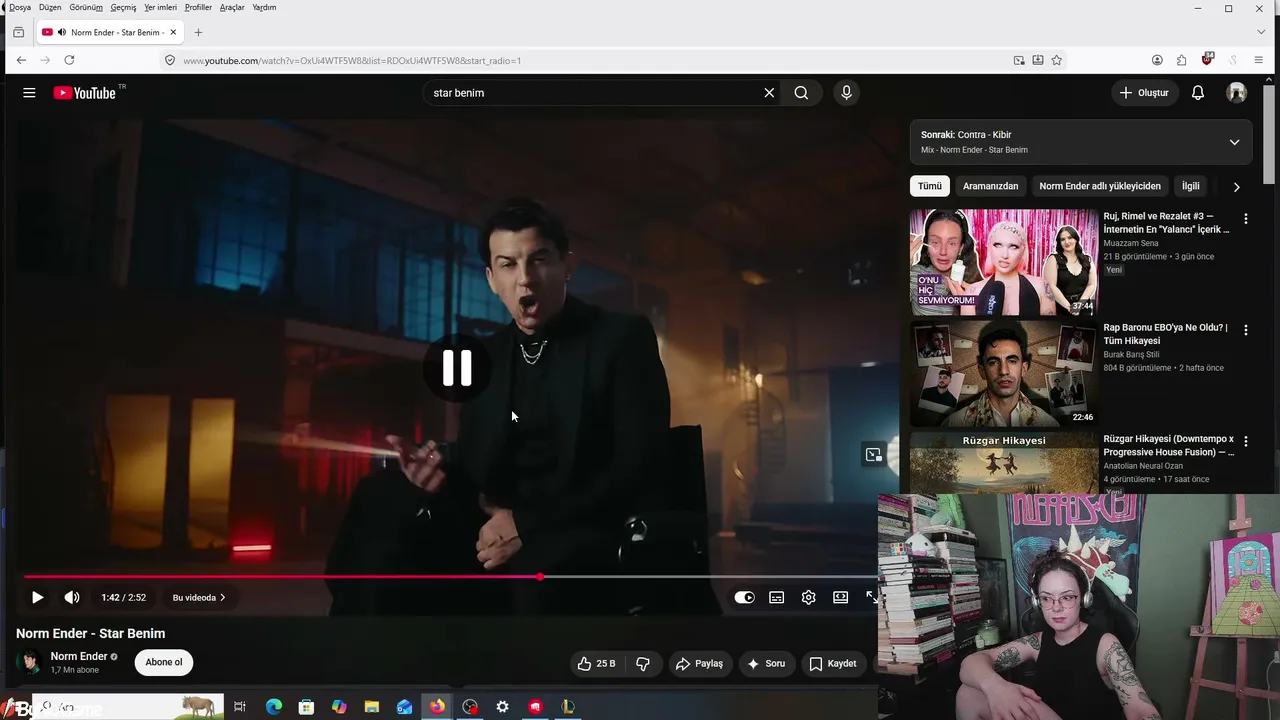1280x720 pixels.
Task: Open Task View on the taskbar
Action: pos(240,707)
